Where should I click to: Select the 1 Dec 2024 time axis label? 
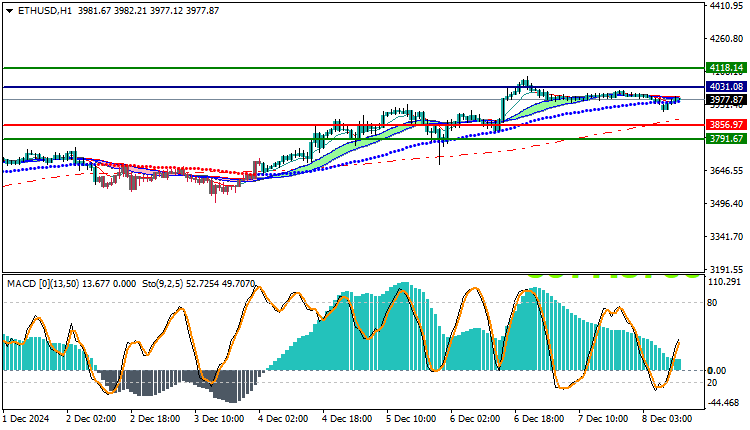point(27,419)
